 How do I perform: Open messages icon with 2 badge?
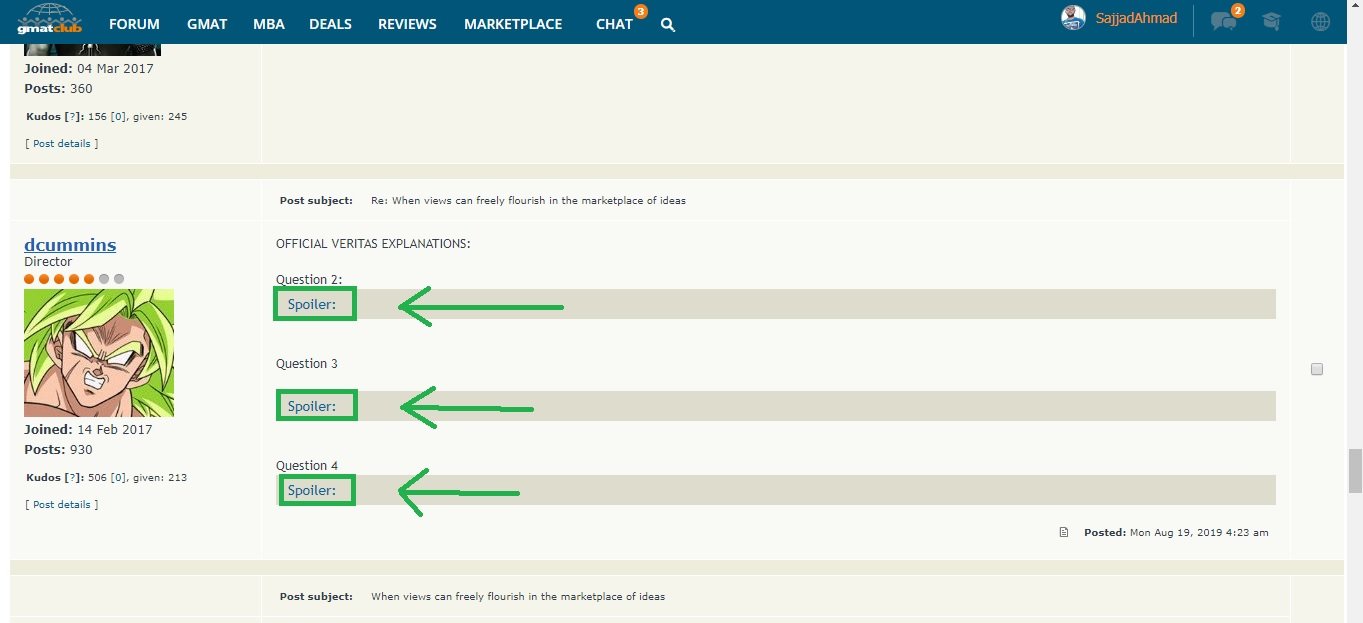[1222, 21]
